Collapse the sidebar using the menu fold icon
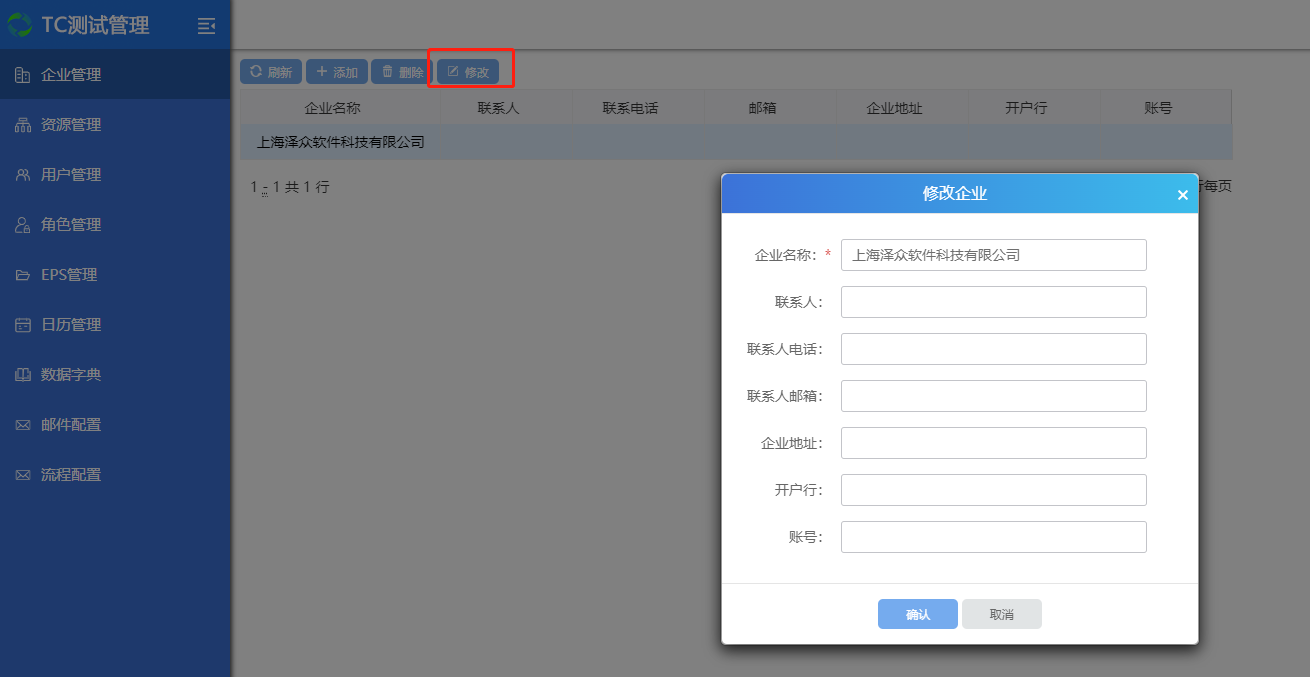This screenshot has height=677, width=1310. tap(206, 26)
